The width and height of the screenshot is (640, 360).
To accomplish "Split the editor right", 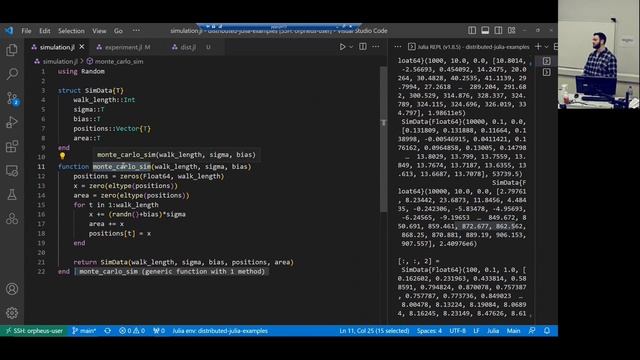I will (x=362, y=47).
